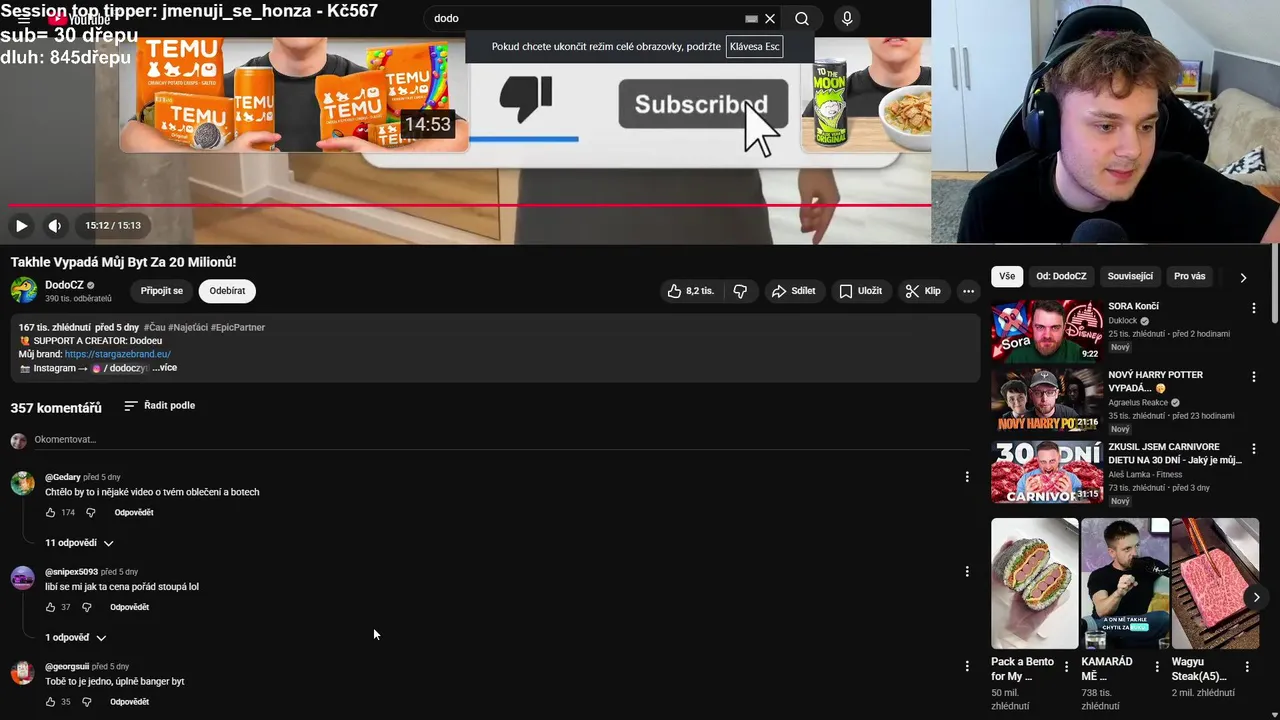Reply to @georgsuii's comment
The image size is (1280, 720).
click(130, 702)
